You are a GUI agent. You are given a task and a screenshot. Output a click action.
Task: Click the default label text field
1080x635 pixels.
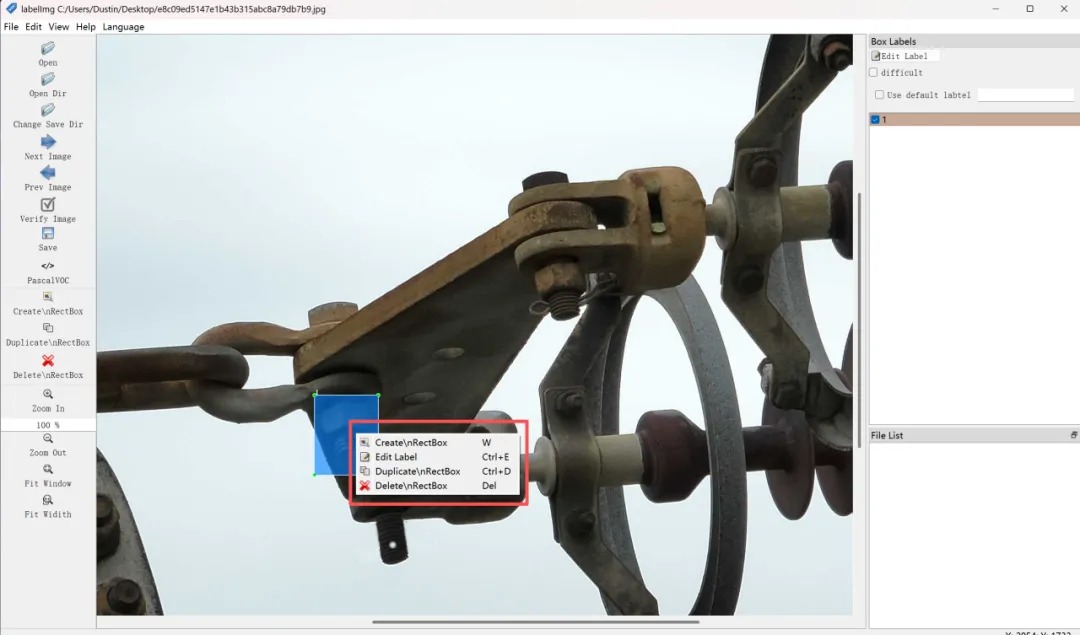tap(1025, 94)
